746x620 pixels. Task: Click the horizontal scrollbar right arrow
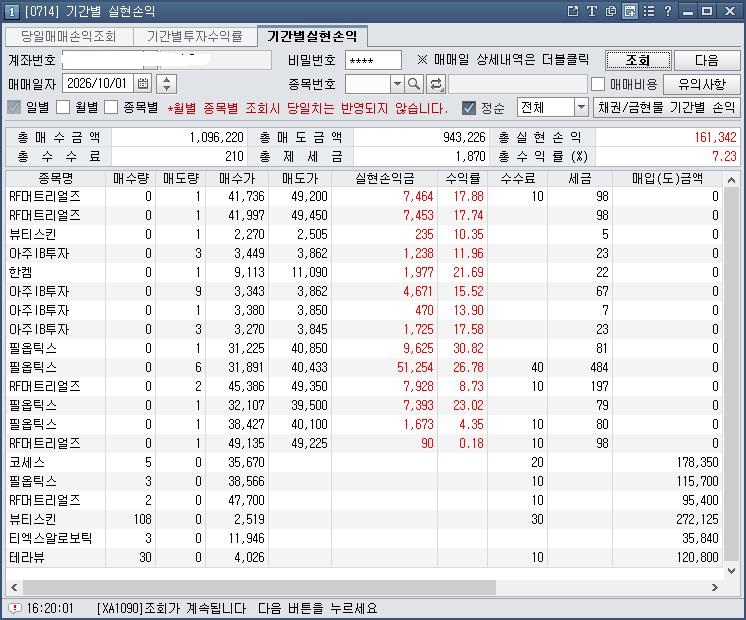pyautogui.click(x=715, y=588)
